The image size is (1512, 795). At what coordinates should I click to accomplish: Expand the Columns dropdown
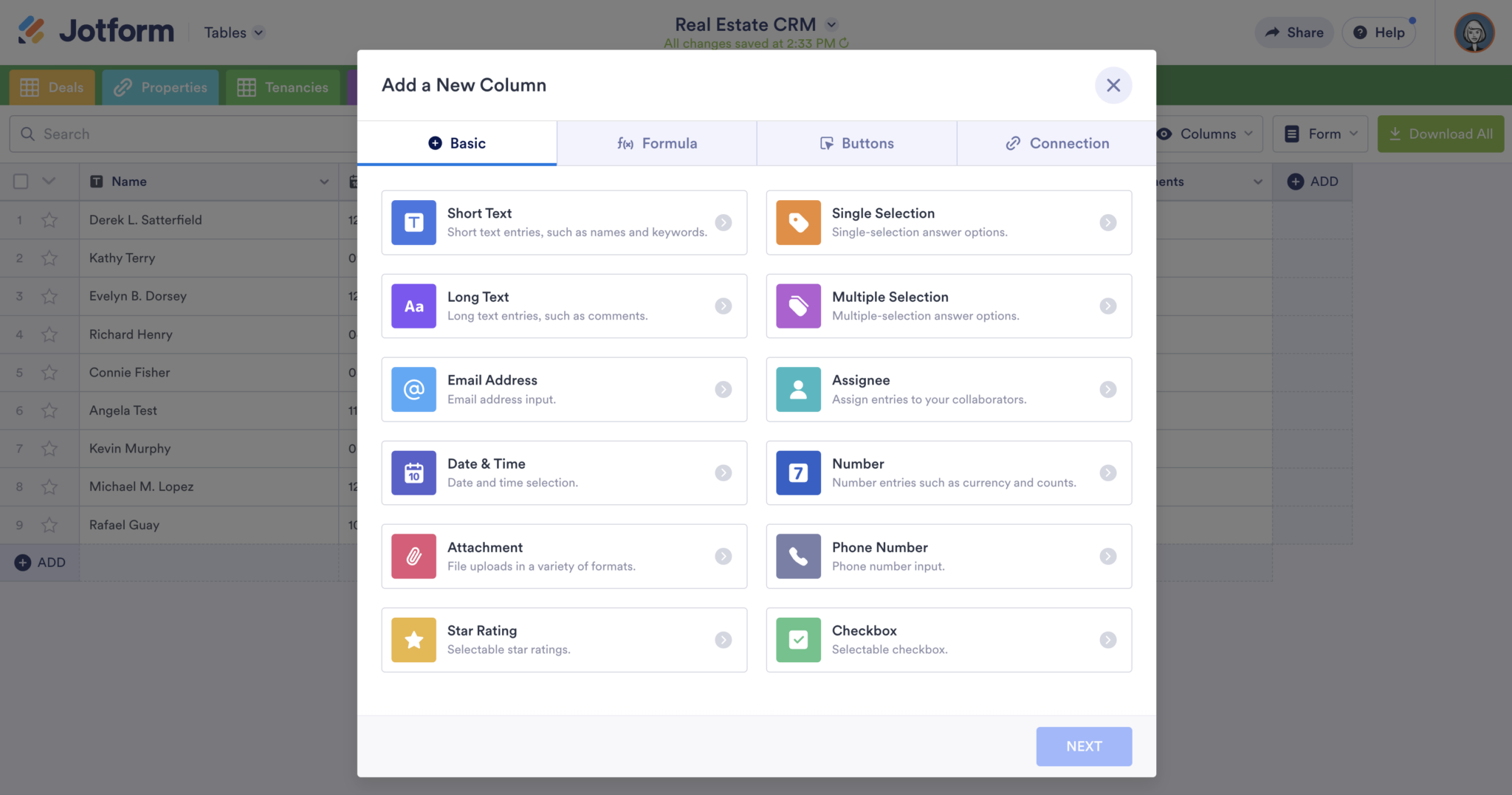[x=1205, y=134]
